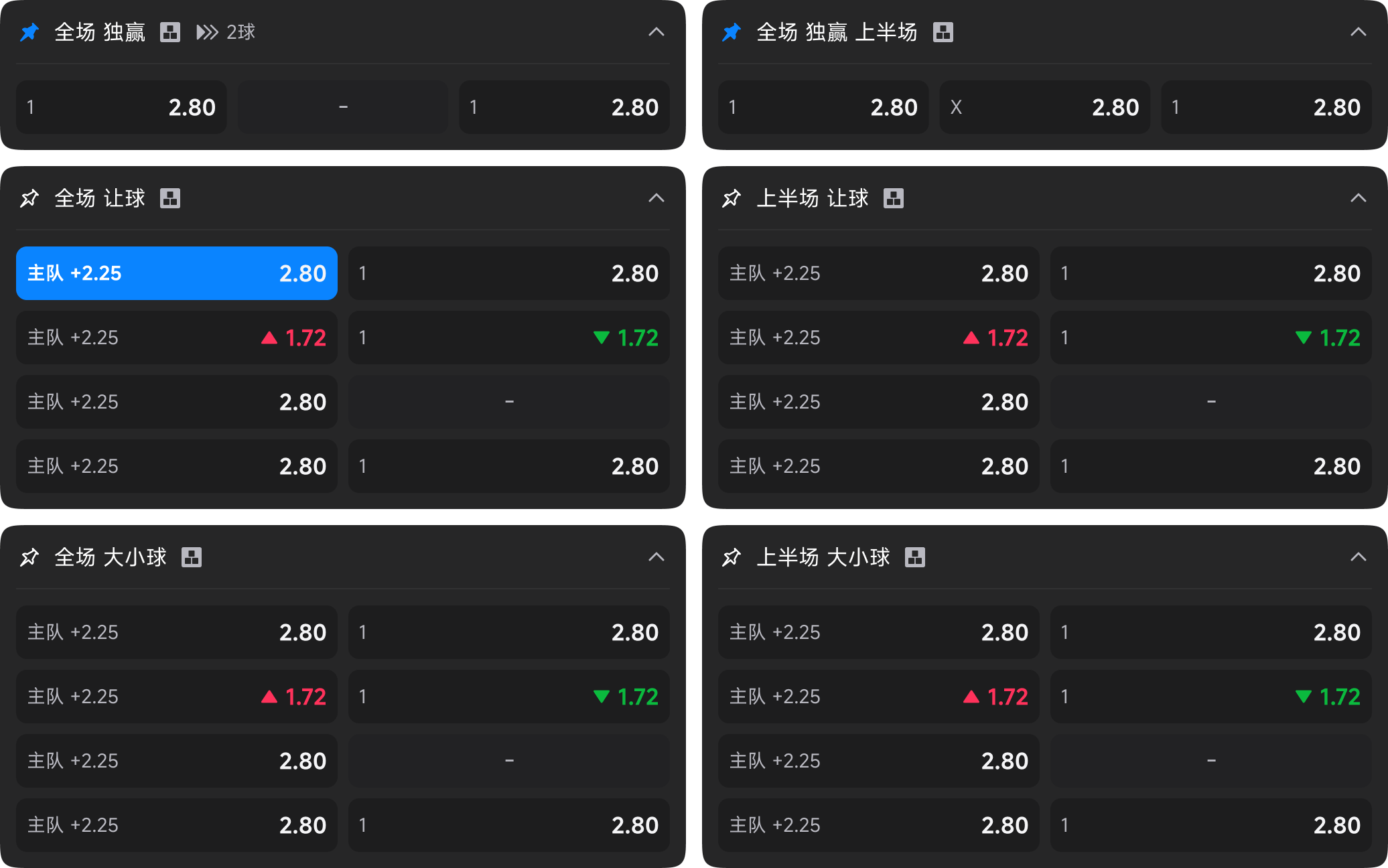Open layout icon beside 全场 大小球
Viewport: 1388px width, 868px height.
[x=192, y=557]
